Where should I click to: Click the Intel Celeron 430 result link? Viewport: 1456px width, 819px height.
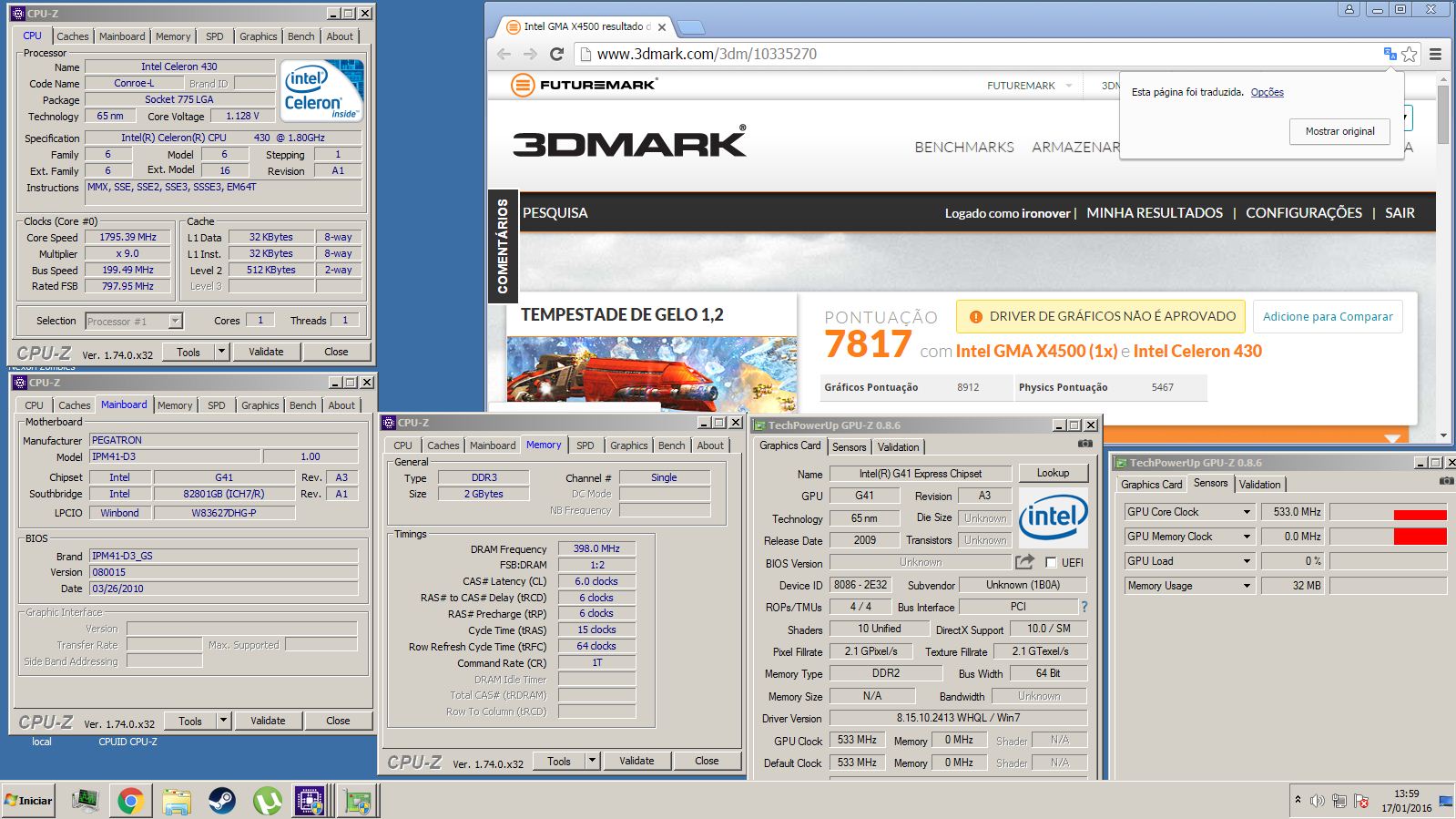[1197, 351]
